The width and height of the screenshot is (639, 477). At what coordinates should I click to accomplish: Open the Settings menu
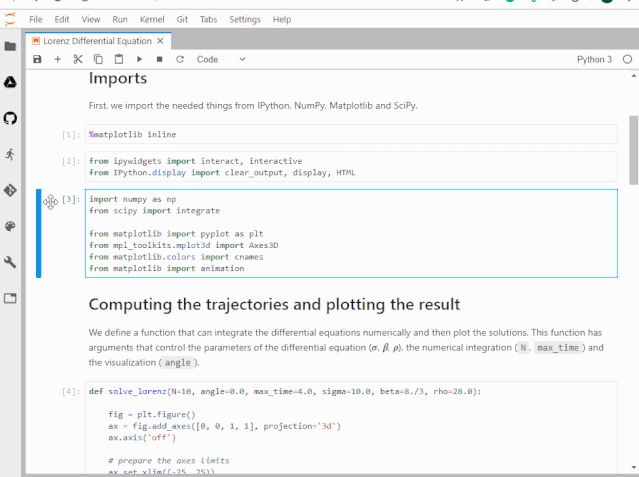tap(245, 20)
